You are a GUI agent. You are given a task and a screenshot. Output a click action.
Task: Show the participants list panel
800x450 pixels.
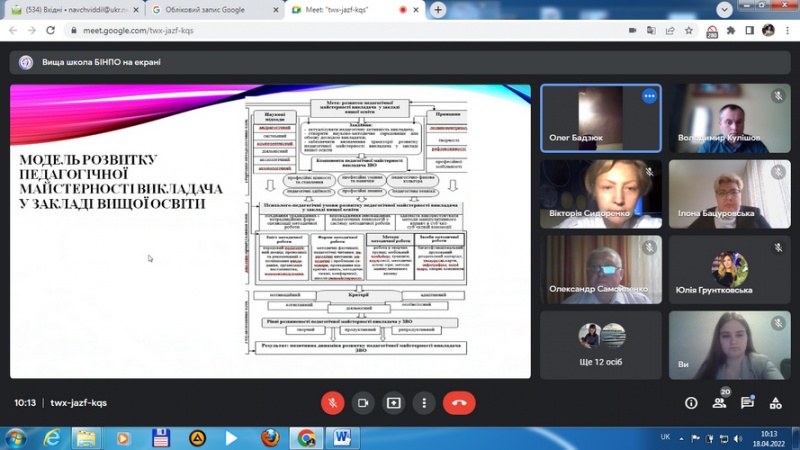point(719,403)
